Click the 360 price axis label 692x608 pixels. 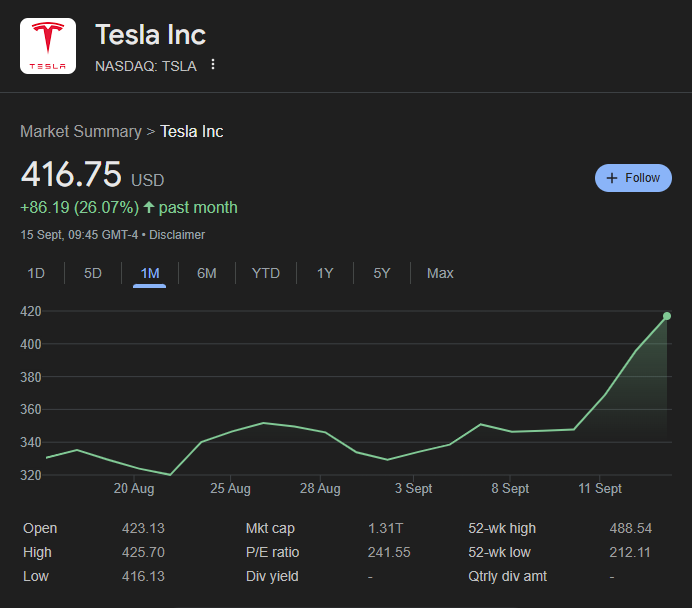(30, 409)
